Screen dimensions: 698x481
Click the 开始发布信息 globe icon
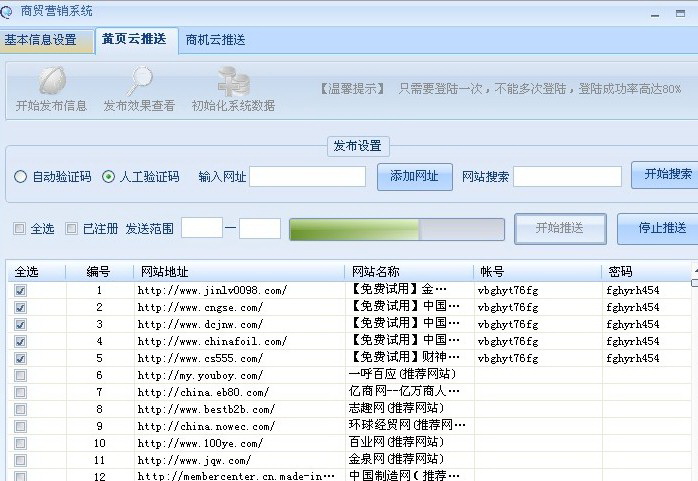52,81
